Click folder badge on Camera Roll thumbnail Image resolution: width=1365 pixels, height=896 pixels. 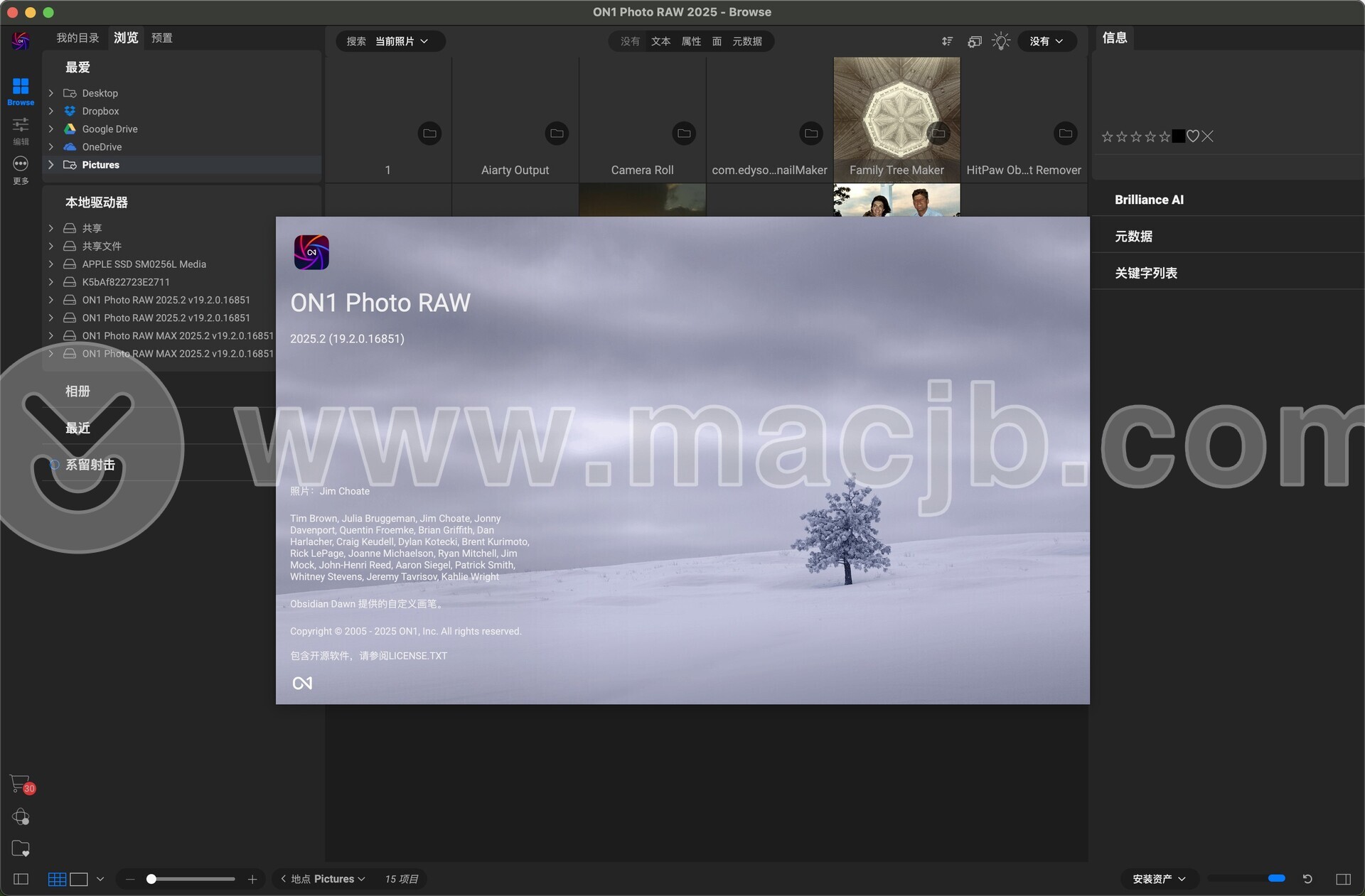tap(684, 133)
